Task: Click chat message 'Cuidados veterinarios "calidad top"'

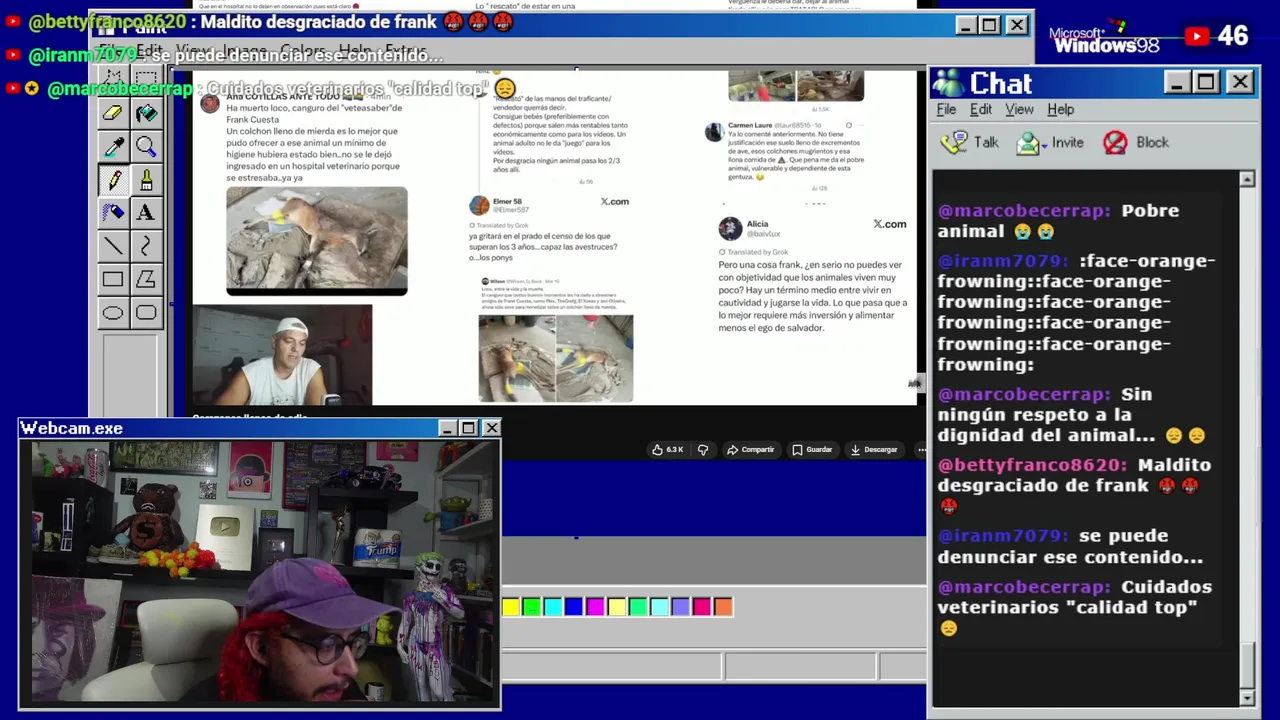Action: [1075, 607]
